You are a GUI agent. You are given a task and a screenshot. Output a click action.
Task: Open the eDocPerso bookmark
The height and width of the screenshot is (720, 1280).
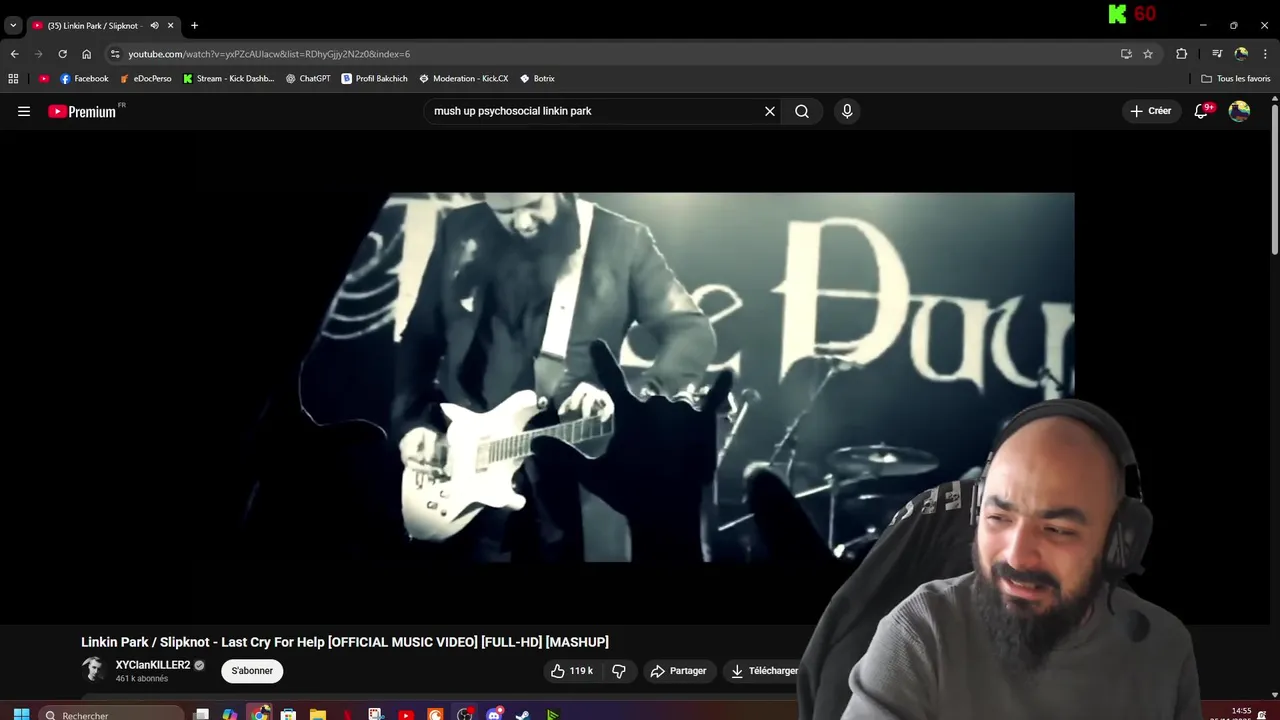pyautogui.click(x=145, y=78)
